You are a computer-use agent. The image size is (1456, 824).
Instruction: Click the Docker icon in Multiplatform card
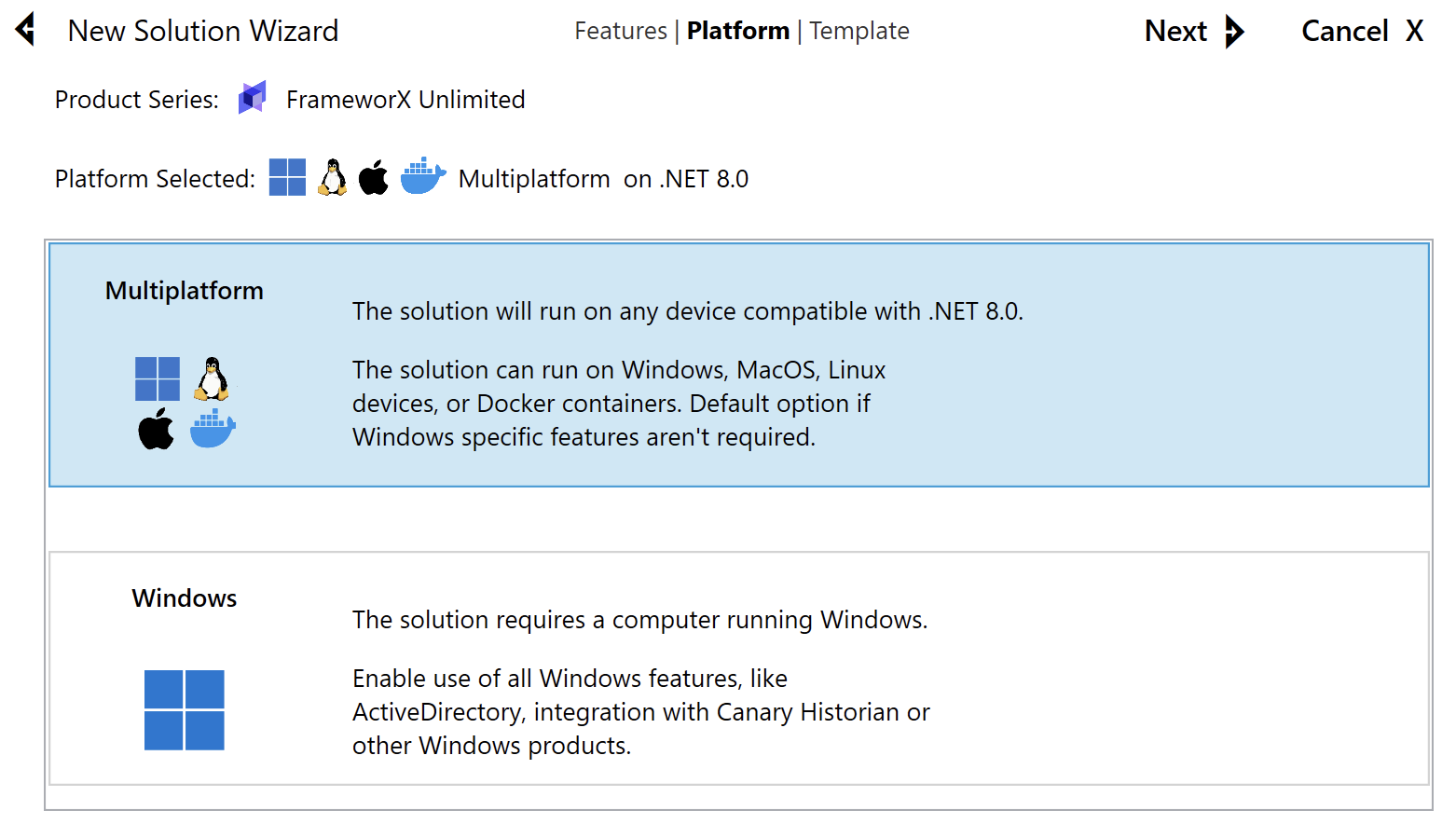pos(213,429)
